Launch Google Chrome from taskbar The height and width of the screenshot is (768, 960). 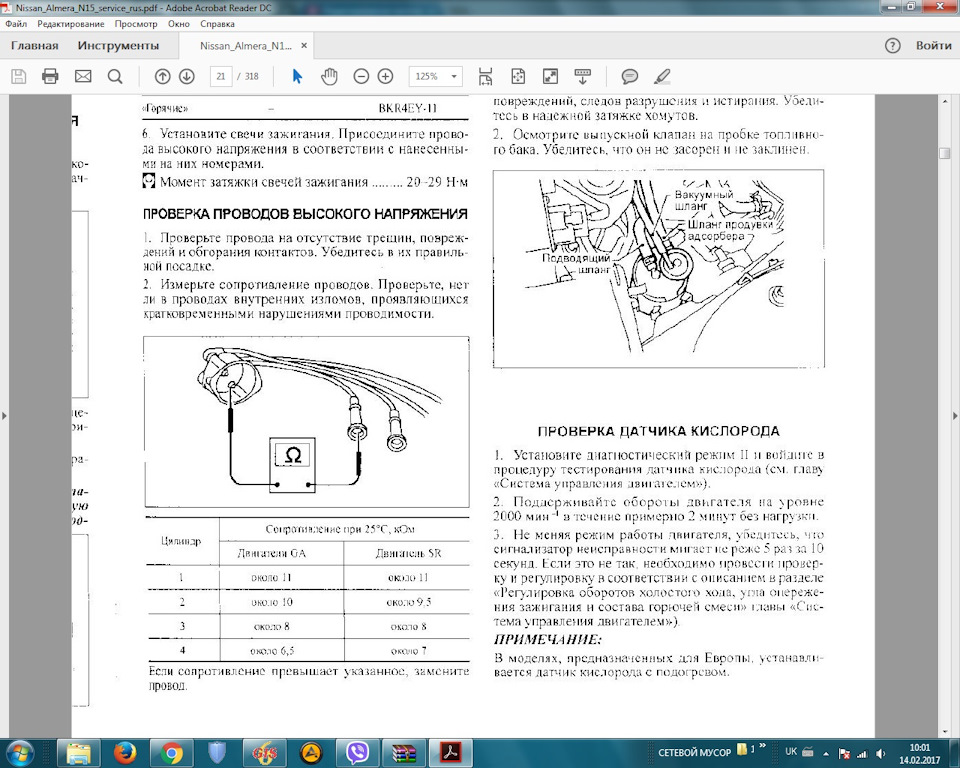(172, 753)
